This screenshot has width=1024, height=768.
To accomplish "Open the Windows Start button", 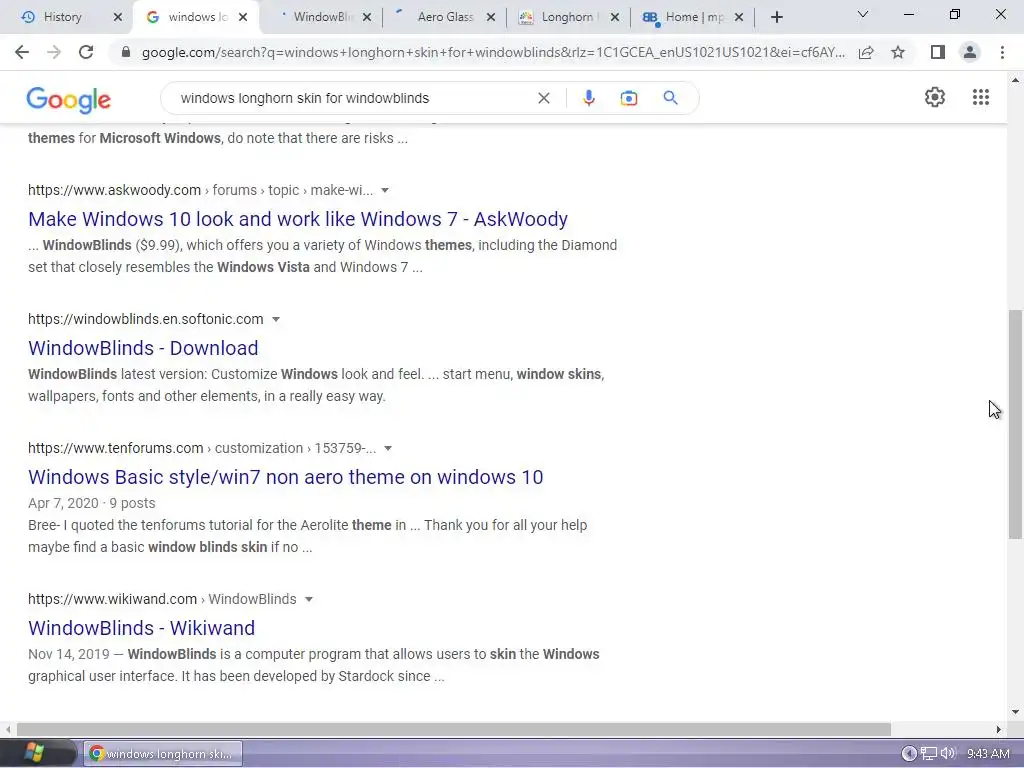I will pos(37,754).
